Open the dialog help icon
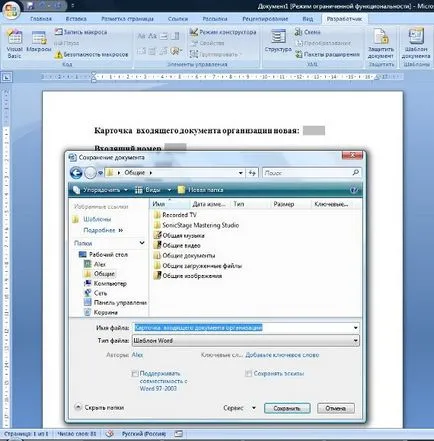This screenshot has height=441, width=434. (x=353, y=190)
